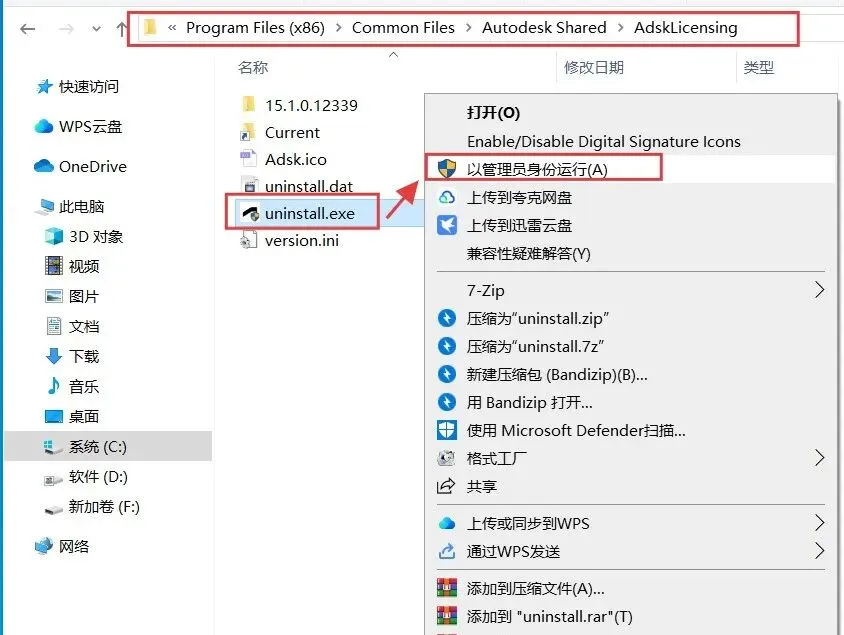Image resolution: width=844 pixels, height=635 pixels.
Task: Click the admin shield icon
Action: (x=447, y=169)
